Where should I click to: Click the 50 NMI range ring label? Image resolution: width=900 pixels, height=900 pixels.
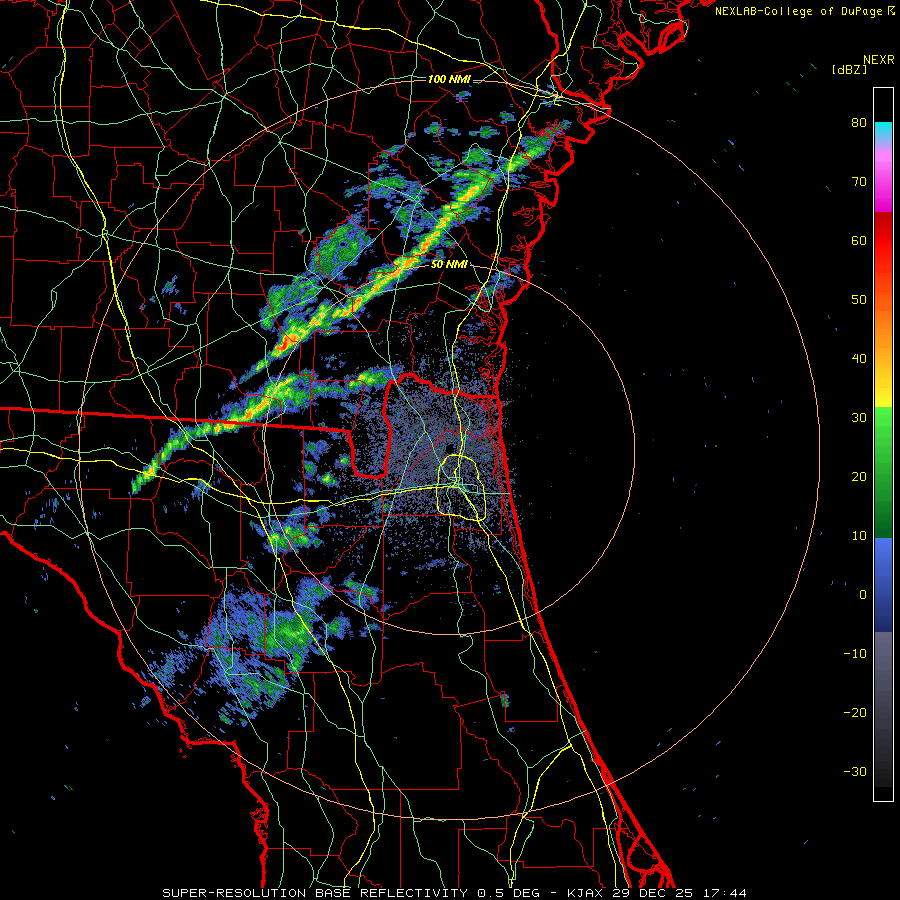coord(449,265)
